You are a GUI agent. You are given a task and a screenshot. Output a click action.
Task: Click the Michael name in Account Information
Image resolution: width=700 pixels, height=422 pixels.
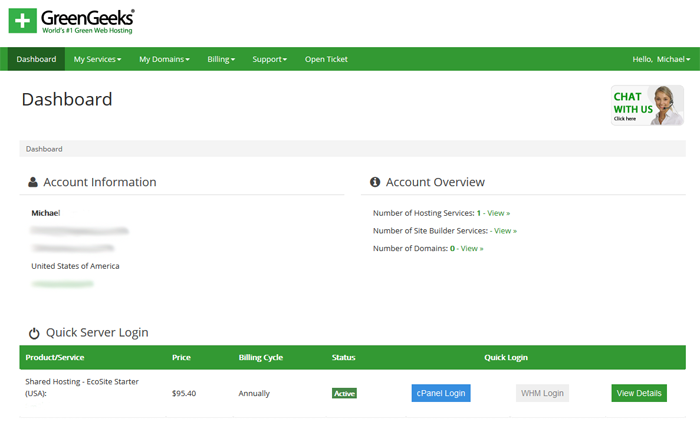[46, 213]
